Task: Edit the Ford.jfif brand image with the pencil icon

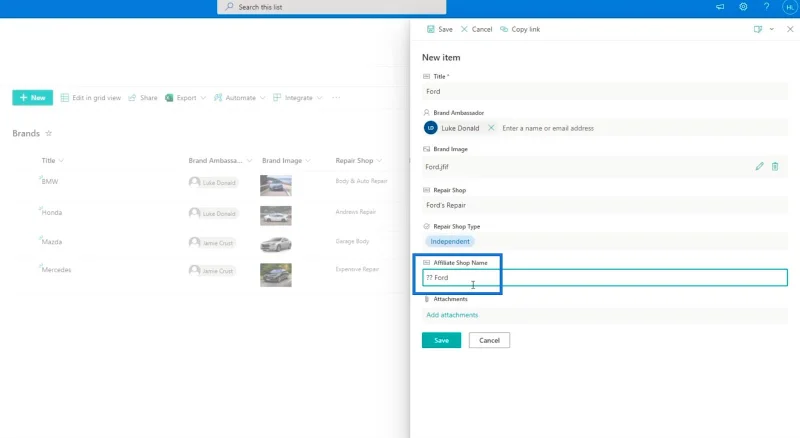Action: pyautogui.click(x=759, y=166)
